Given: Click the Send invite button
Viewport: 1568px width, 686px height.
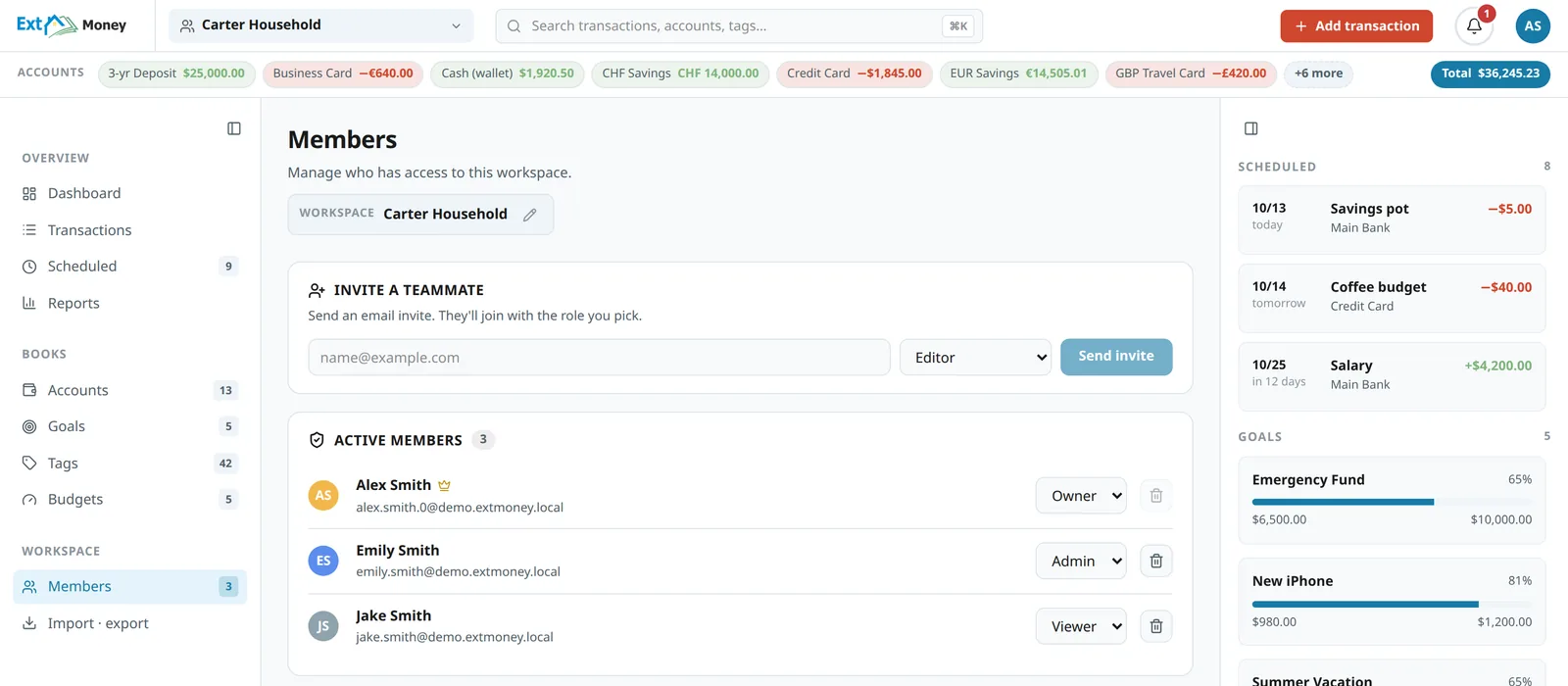Looking at the screenshot, I should click(x=1116, y=357).
